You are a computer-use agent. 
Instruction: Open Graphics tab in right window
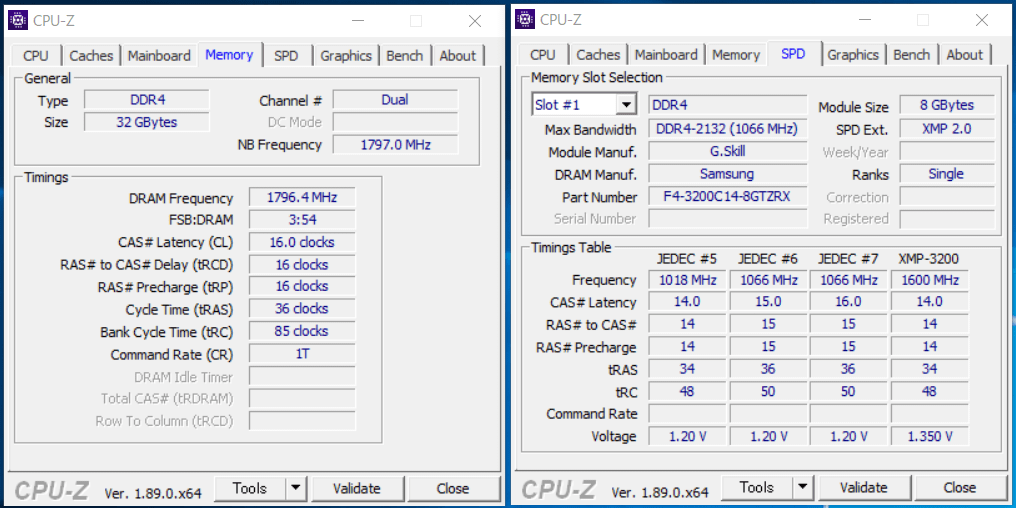tap(853, 55)
